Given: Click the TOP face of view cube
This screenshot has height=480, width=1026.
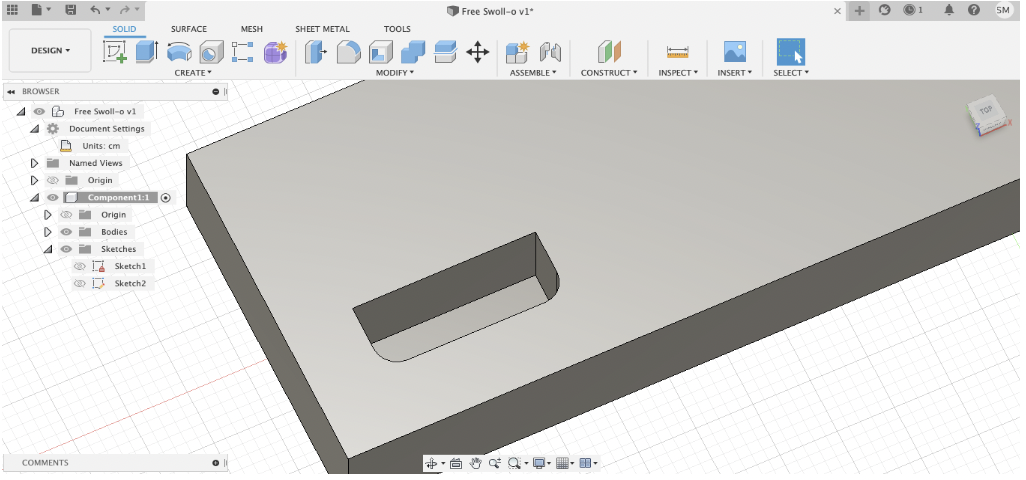Looking at the screenshot, I should click(x=986, y=111).
